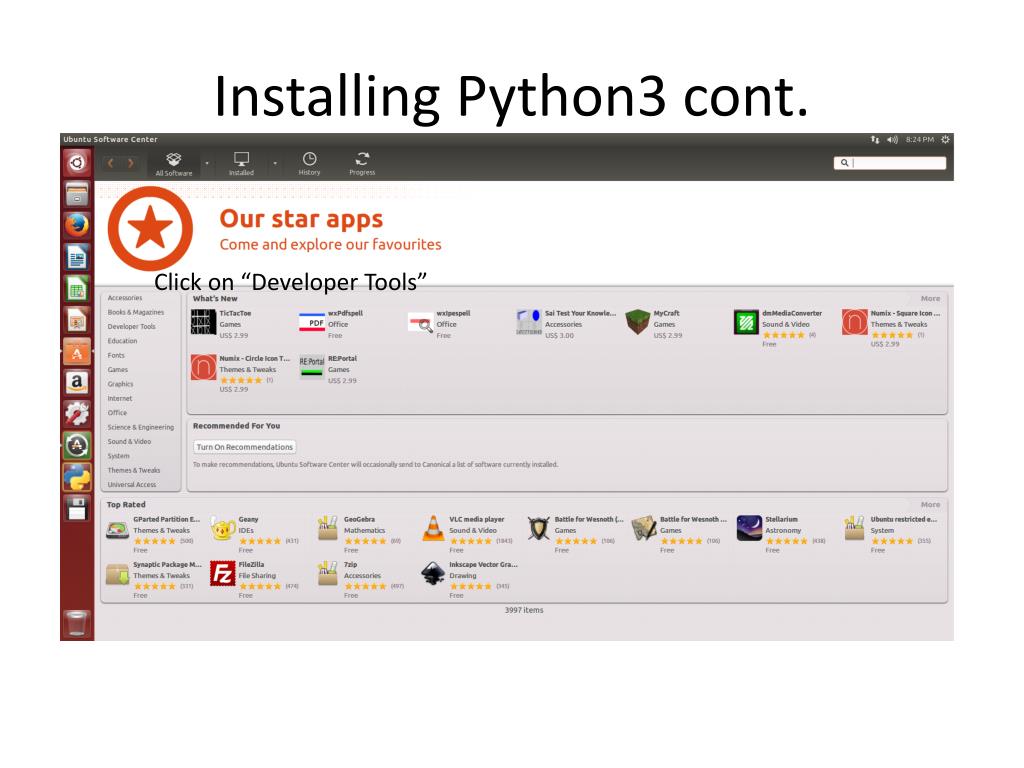Viewport: 1024px width, 768px height.
Task: Select the Fonts category
Action: pyautogui.click(x=116, y=355)
